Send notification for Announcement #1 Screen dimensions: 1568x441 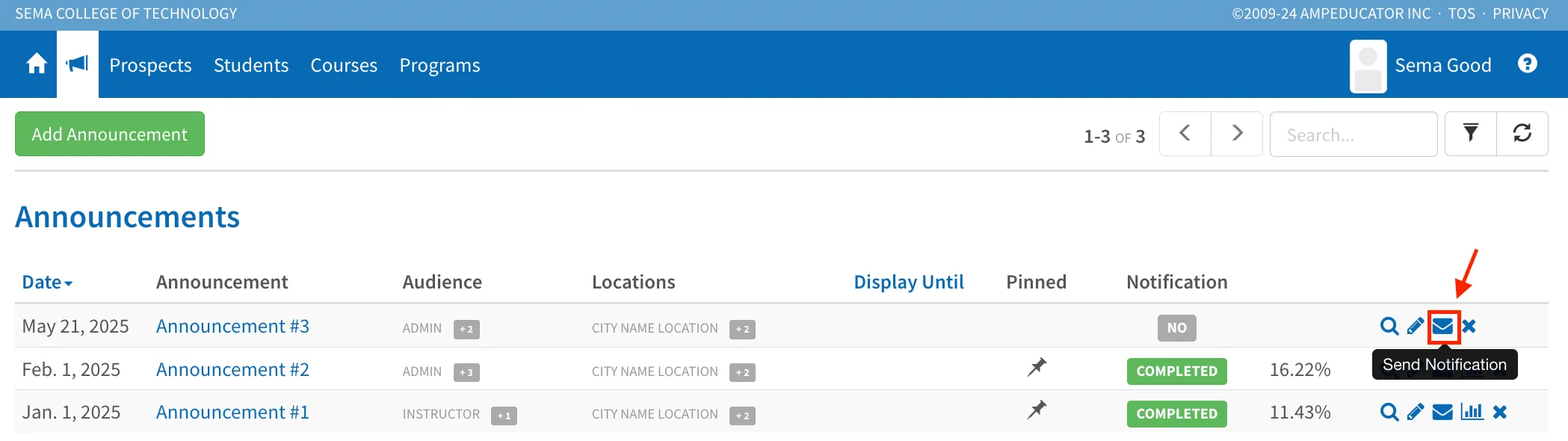tap(1443, 413)
